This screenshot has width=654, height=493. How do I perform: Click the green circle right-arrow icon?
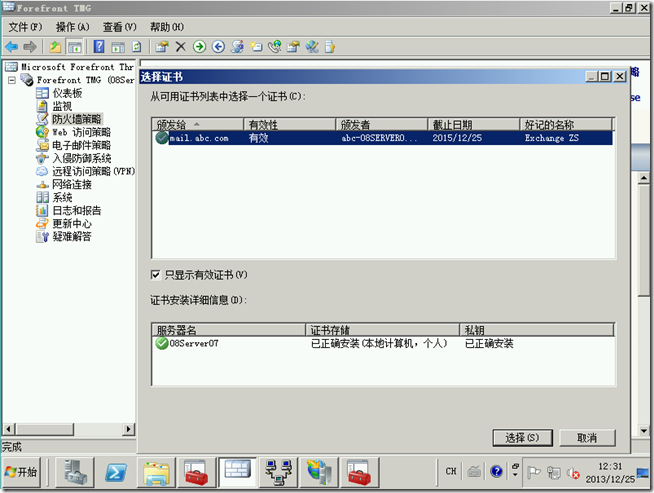pyautogui.click(x=199, y=47)
